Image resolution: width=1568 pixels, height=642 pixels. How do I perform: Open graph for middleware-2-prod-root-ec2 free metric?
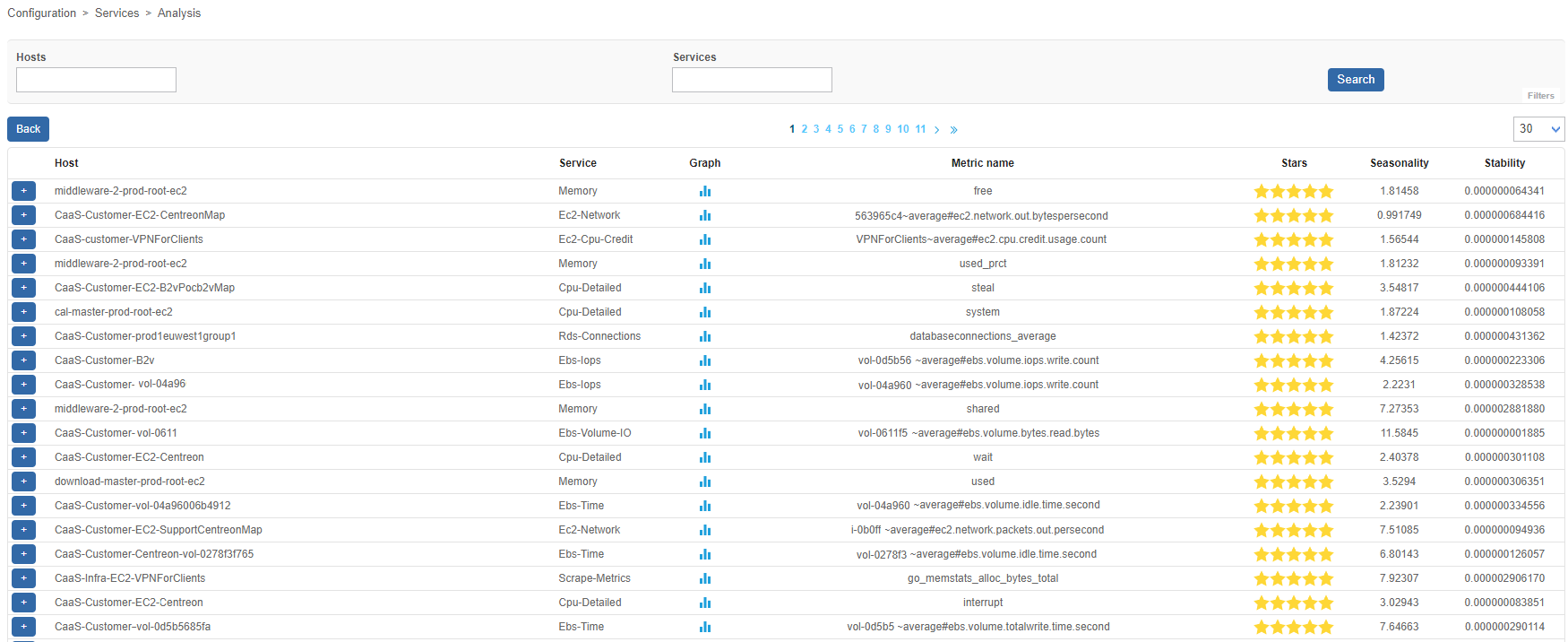(705, 191)
